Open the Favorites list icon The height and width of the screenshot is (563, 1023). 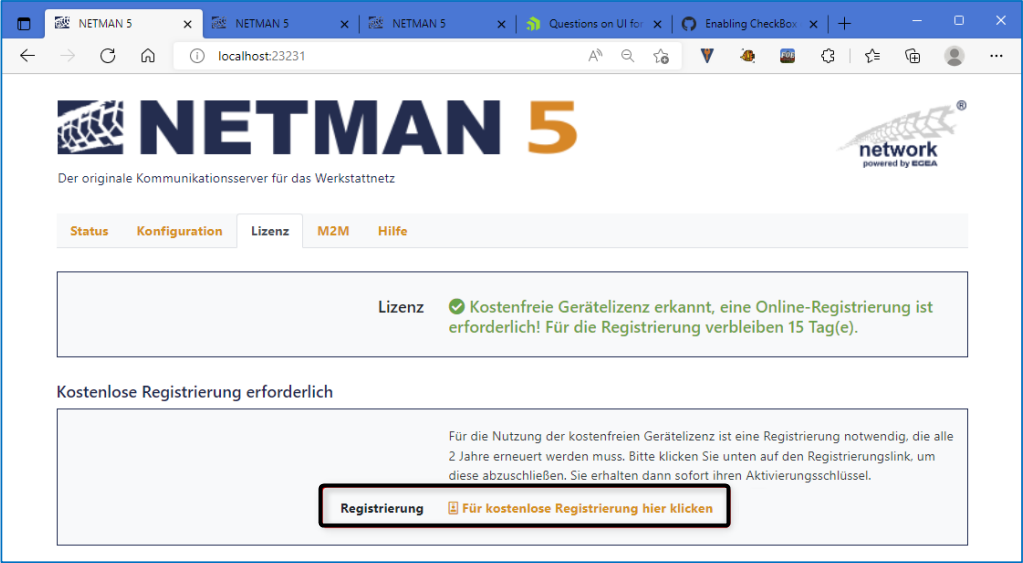pyautogui.click(x=872, y=56)
